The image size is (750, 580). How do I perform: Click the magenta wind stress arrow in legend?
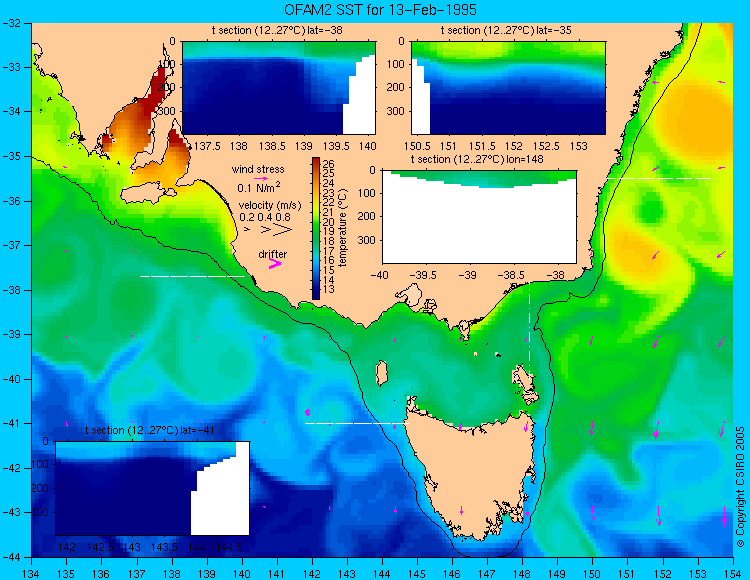261,178
